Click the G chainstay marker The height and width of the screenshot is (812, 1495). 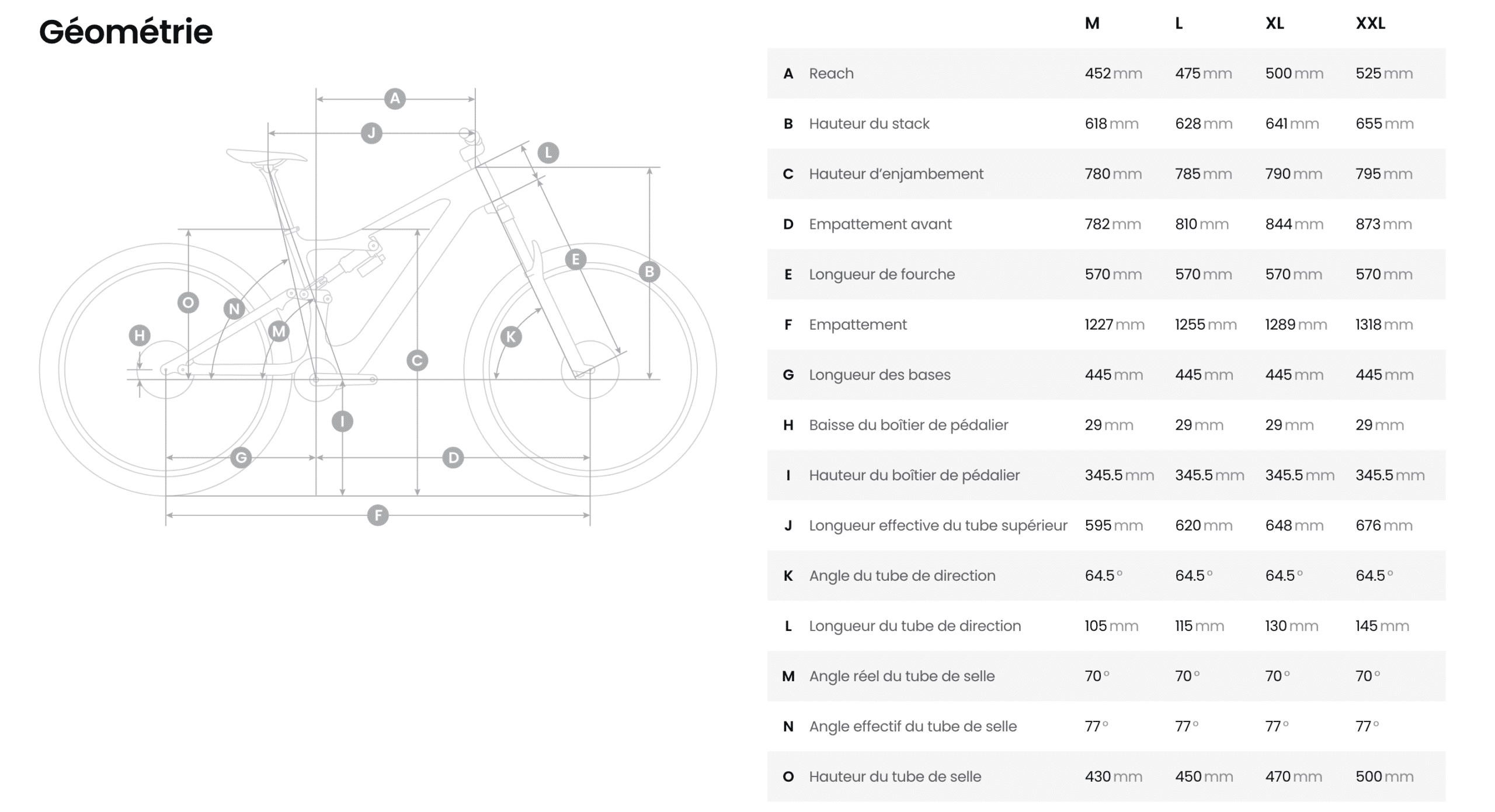(241, 458)
